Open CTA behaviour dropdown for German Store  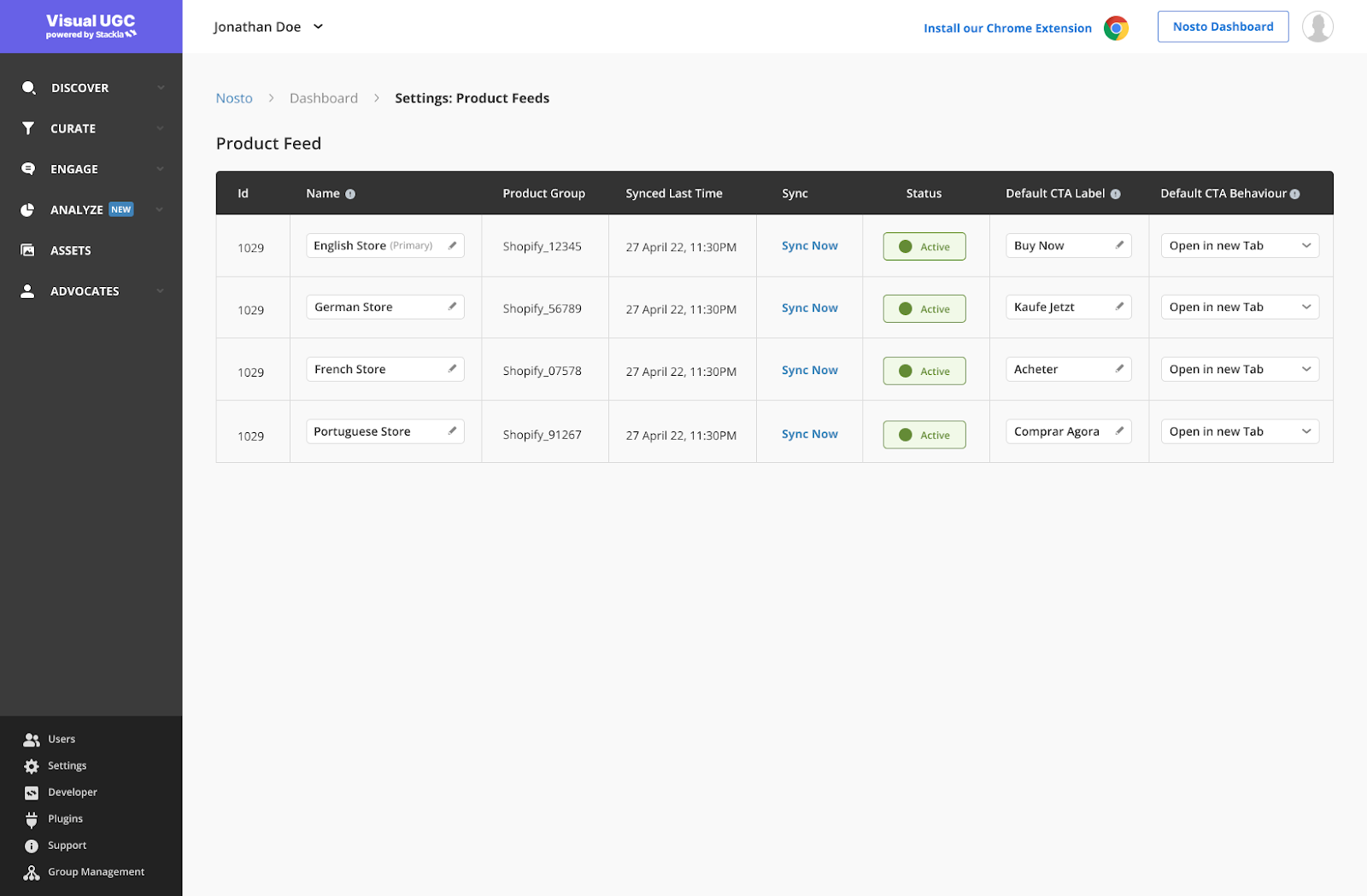(x=1240, y=307)
